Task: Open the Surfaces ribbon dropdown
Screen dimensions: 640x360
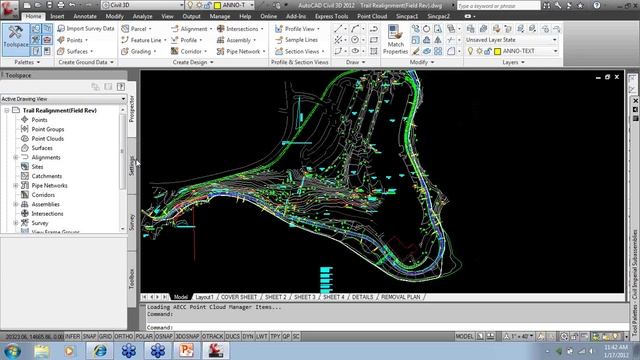Action: pos(75,51)
